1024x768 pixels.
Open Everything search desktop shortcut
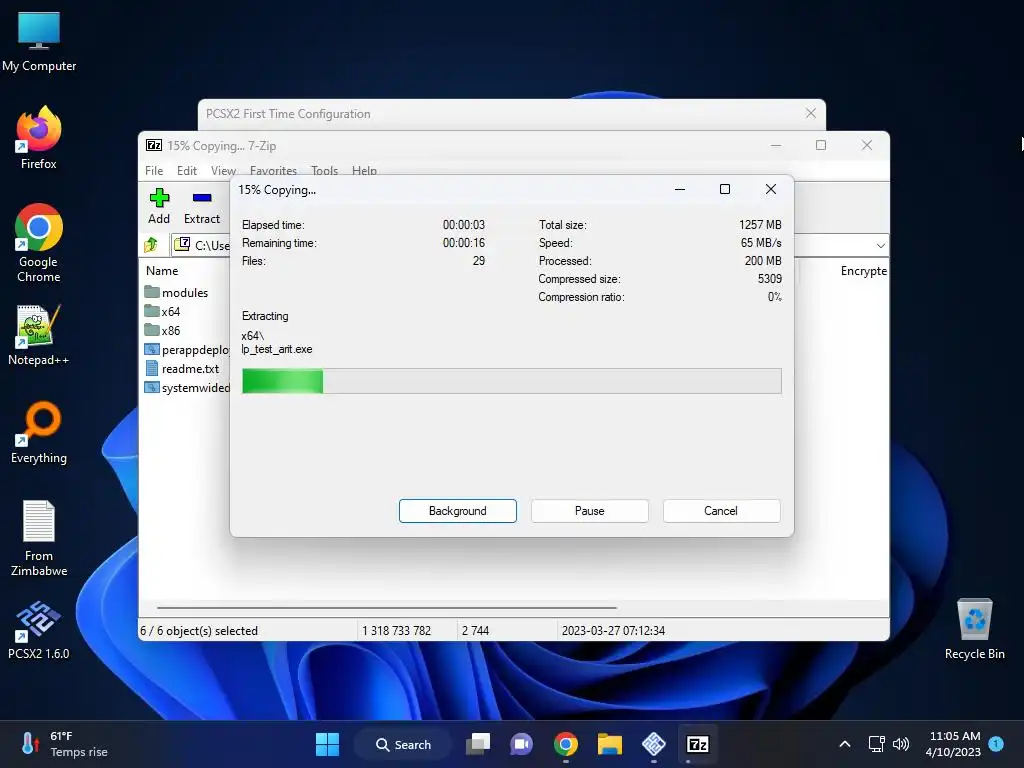coord(39,432)
